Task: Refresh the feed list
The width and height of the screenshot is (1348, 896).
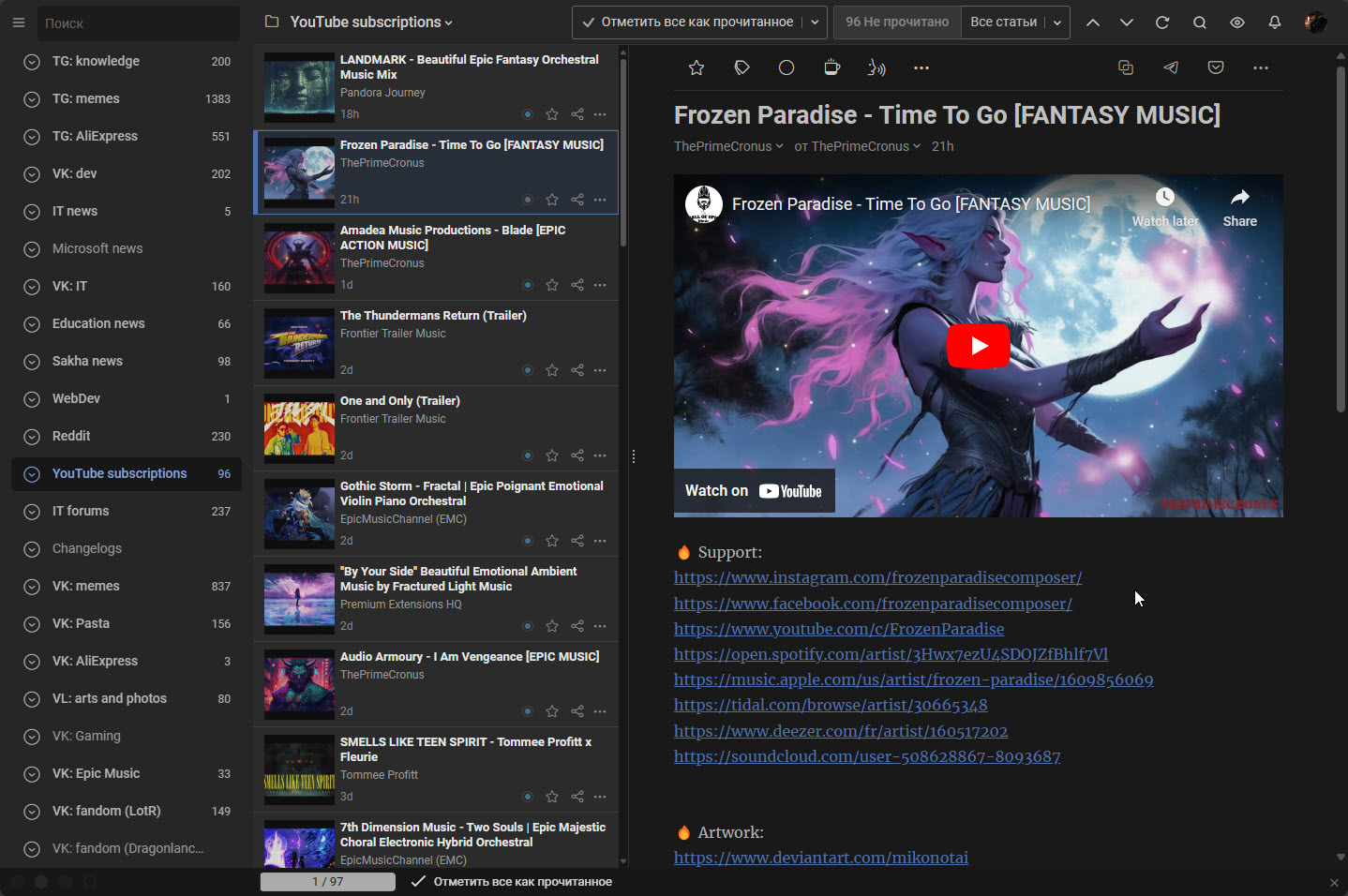Action: [x=1162, y=22]
